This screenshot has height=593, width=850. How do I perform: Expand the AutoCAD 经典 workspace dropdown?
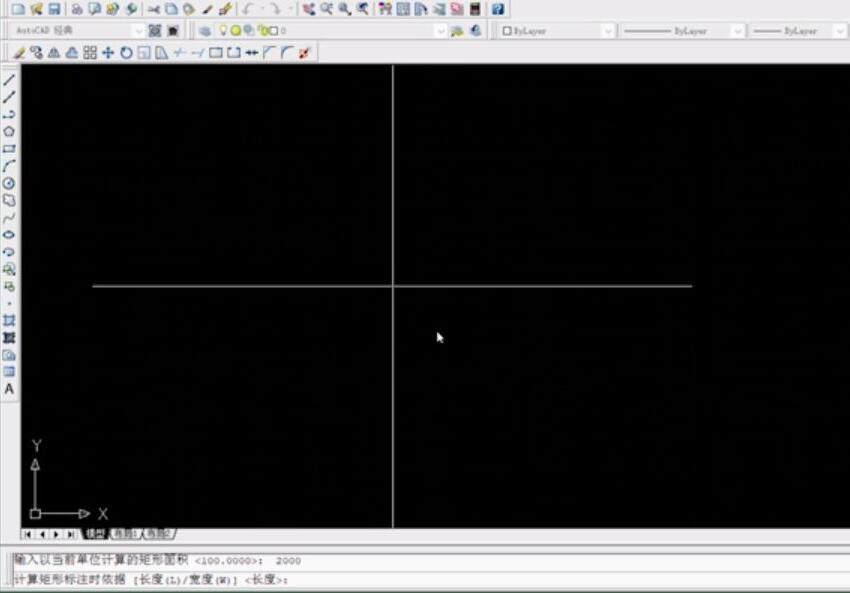click(138, 31)
